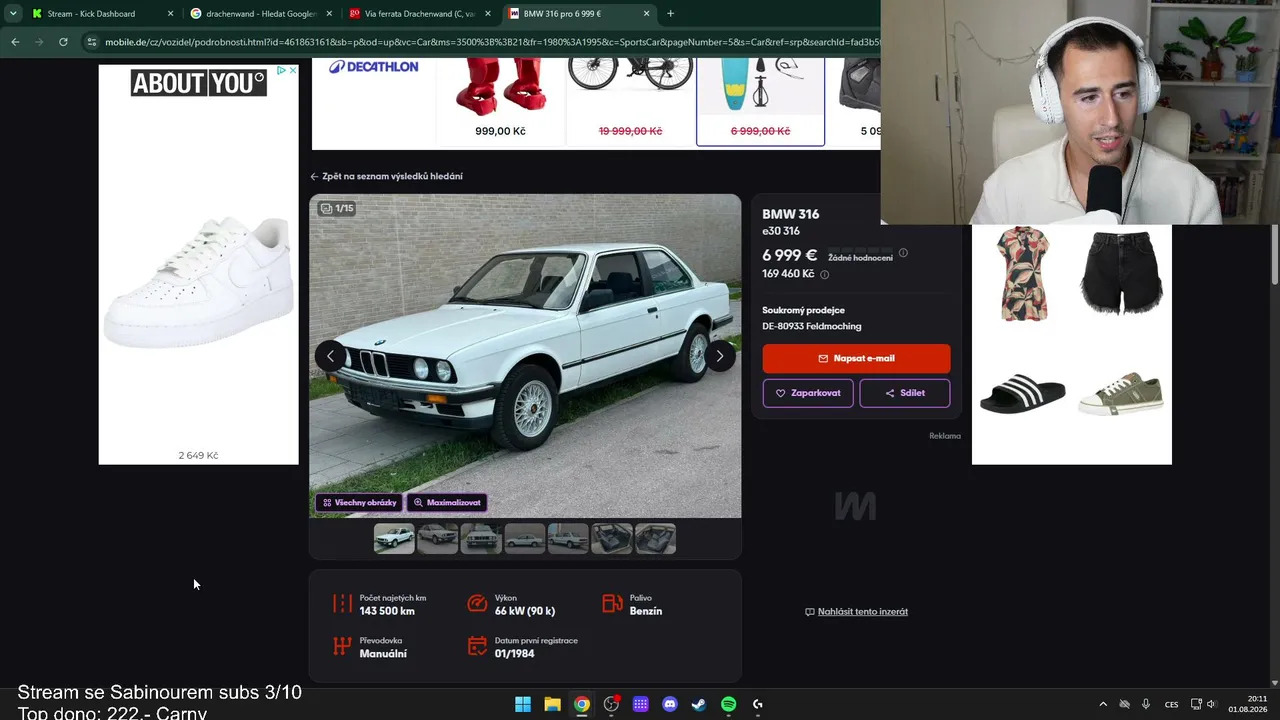This screenshot has width=1280, height=720.
Task: Go back in browser history
Action: pos(15,42)
